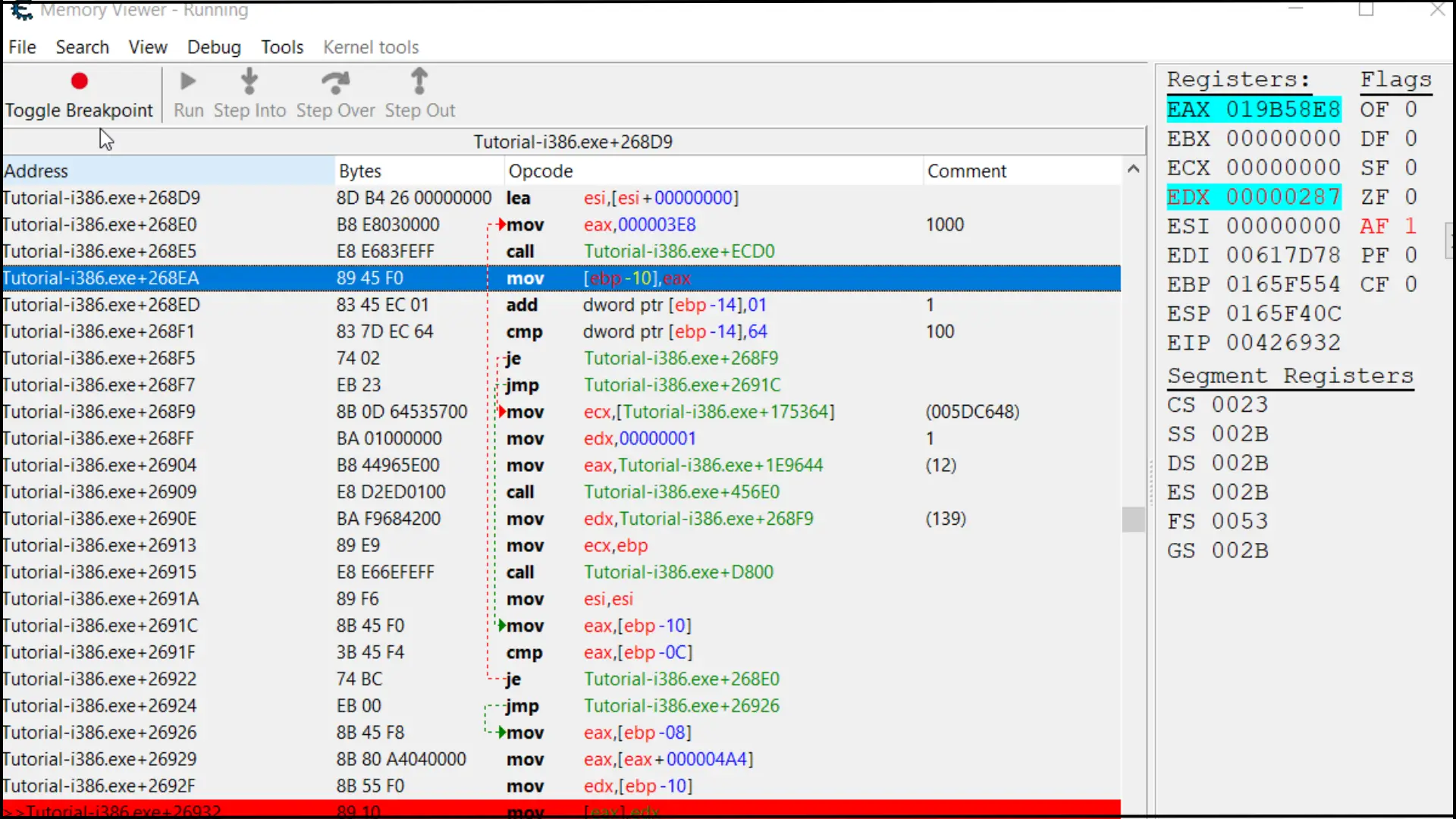Viewport: 1456px width, 819px height.
Task: Click the disassembler scrollbar up arrow
Action: point(1133,169)
